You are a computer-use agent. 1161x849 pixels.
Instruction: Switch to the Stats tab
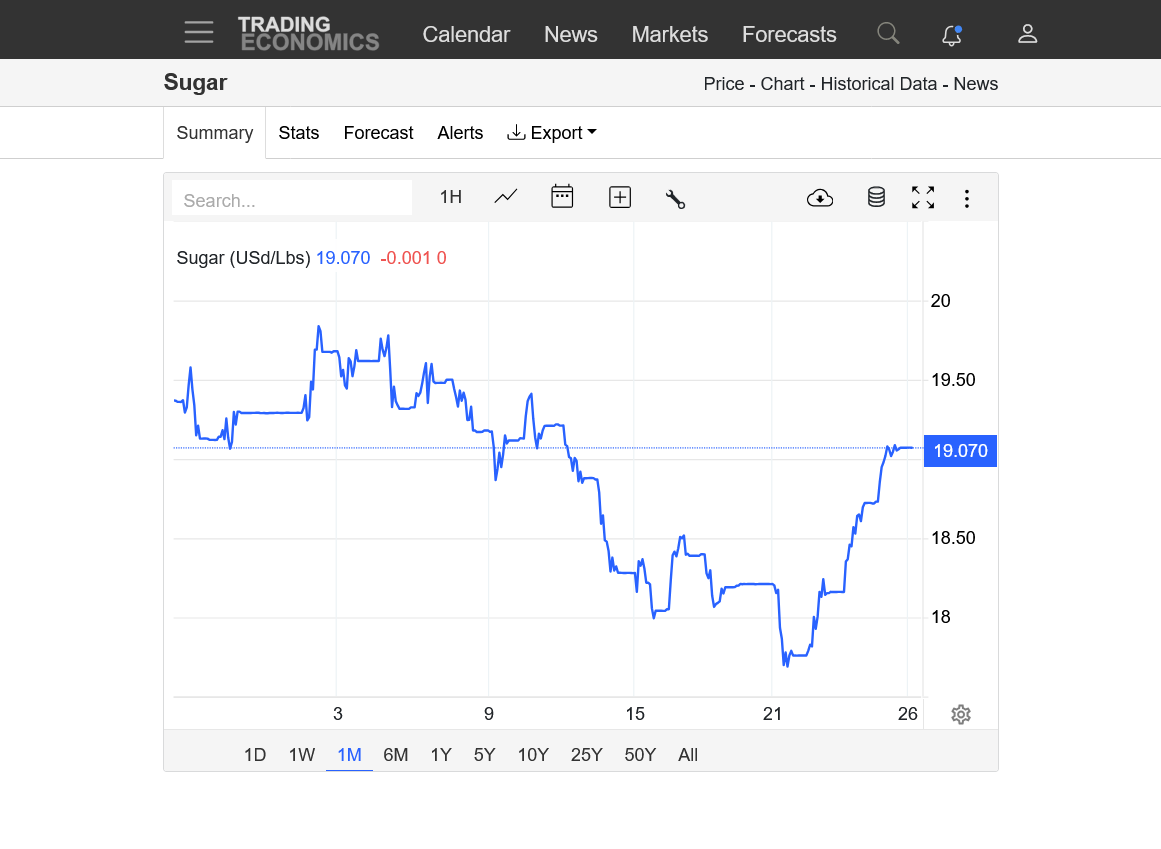[298, 132]
